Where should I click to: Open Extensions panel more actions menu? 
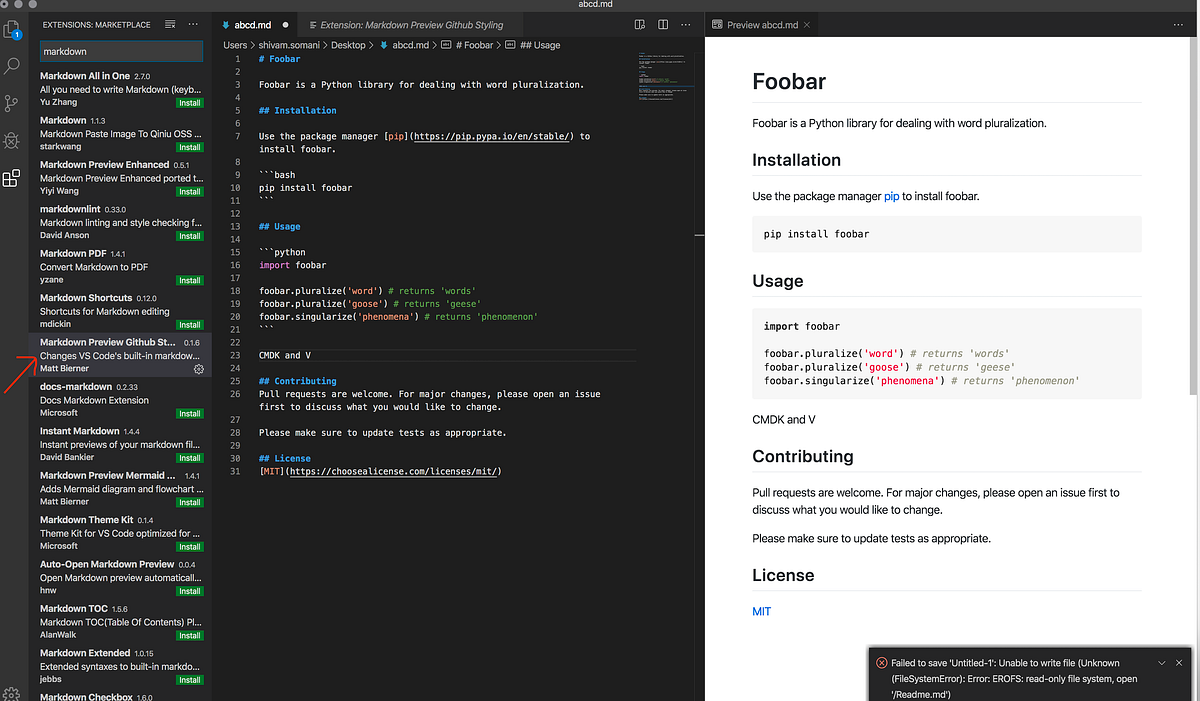tap(194, 23)
